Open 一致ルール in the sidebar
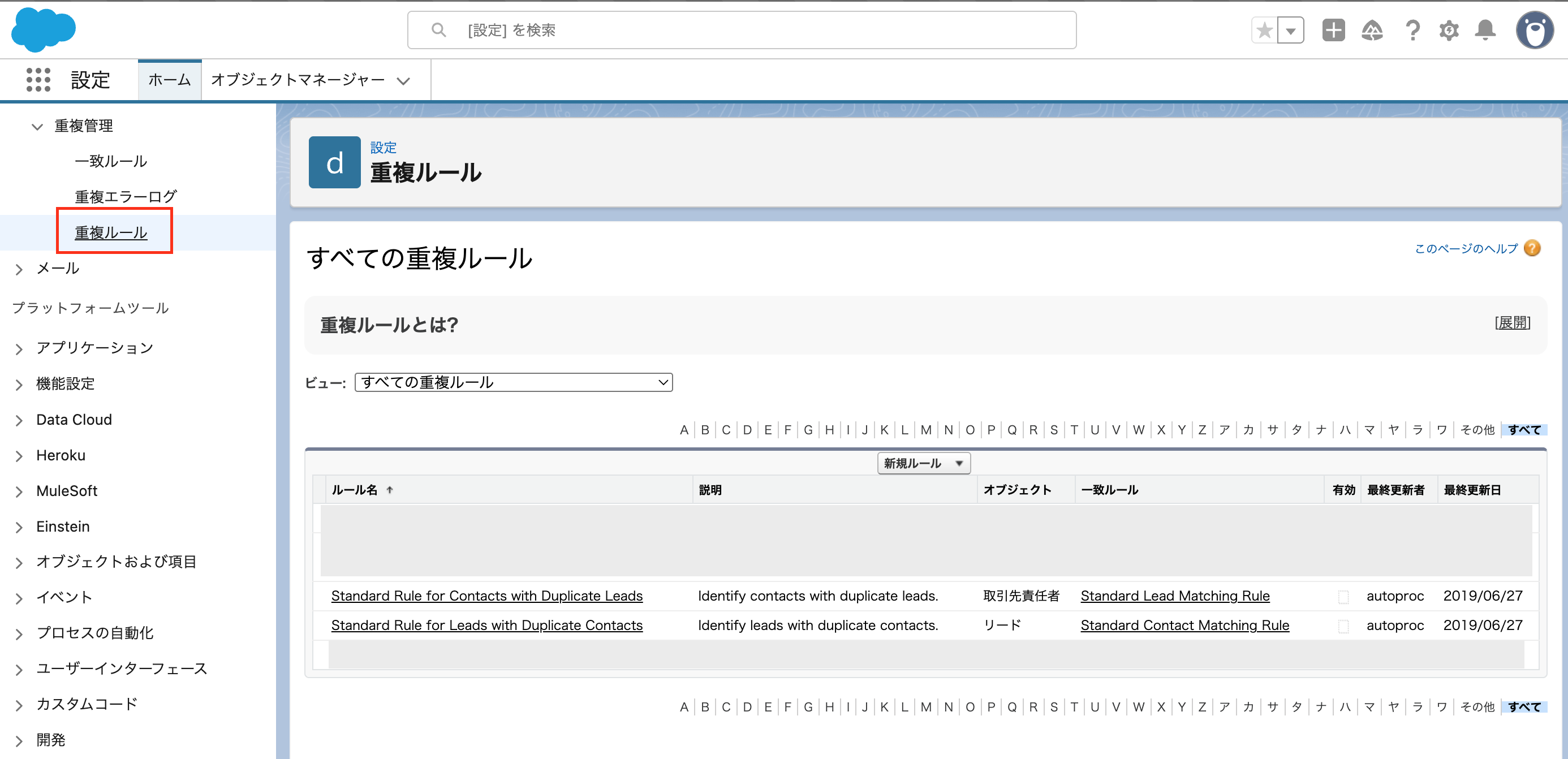1568x759 pixels. click(111, 161)
